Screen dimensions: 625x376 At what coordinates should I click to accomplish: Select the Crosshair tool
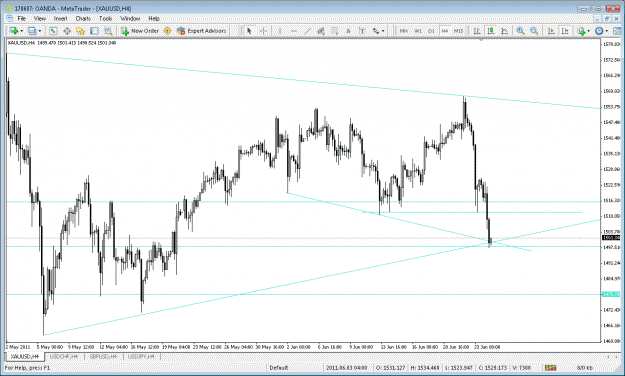[263, 31]
